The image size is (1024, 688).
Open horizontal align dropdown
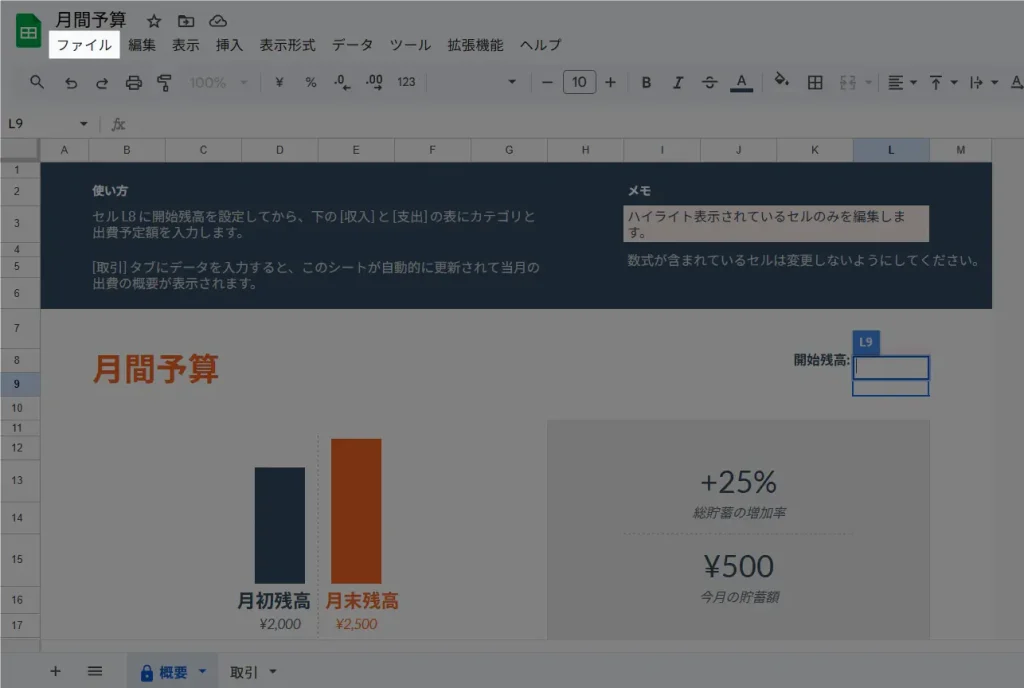point(903,82)
